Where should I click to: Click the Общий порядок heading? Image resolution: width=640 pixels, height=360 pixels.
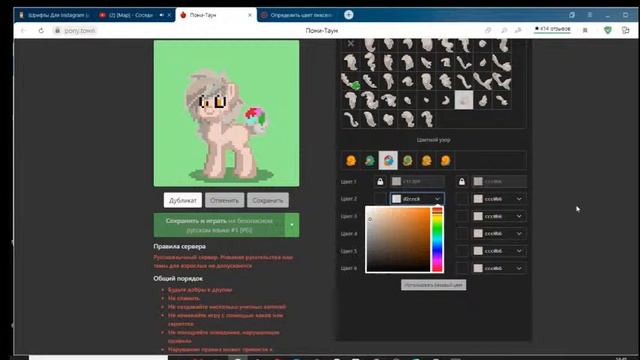[178, 278]
